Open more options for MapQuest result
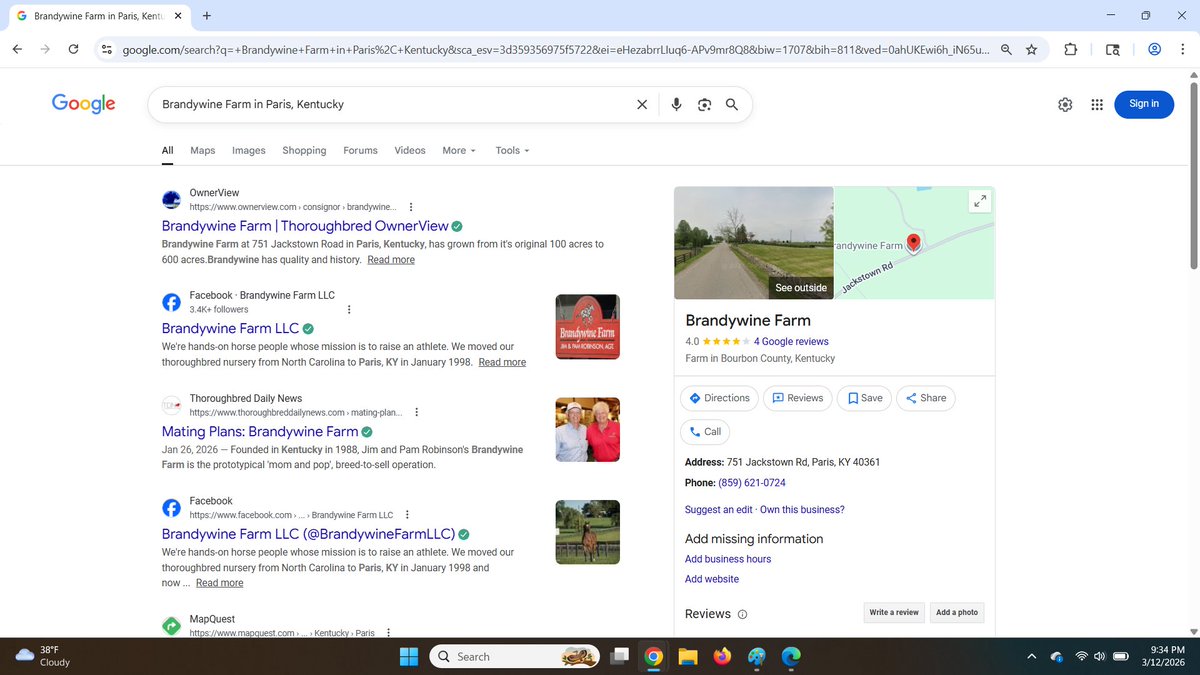The width and height of the screenshot is (1200, 675). (x=388, y=633)
